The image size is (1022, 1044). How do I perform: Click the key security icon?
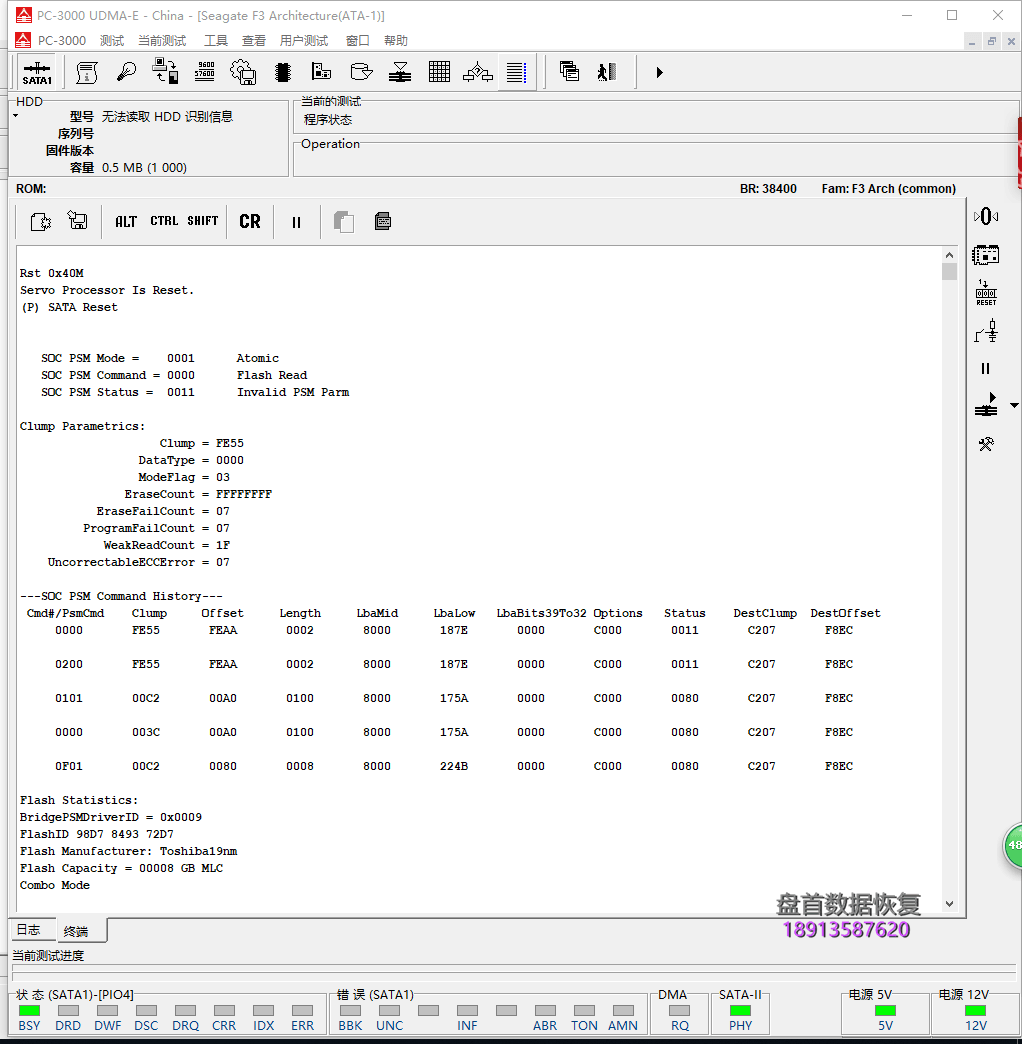tap(127, 71)
